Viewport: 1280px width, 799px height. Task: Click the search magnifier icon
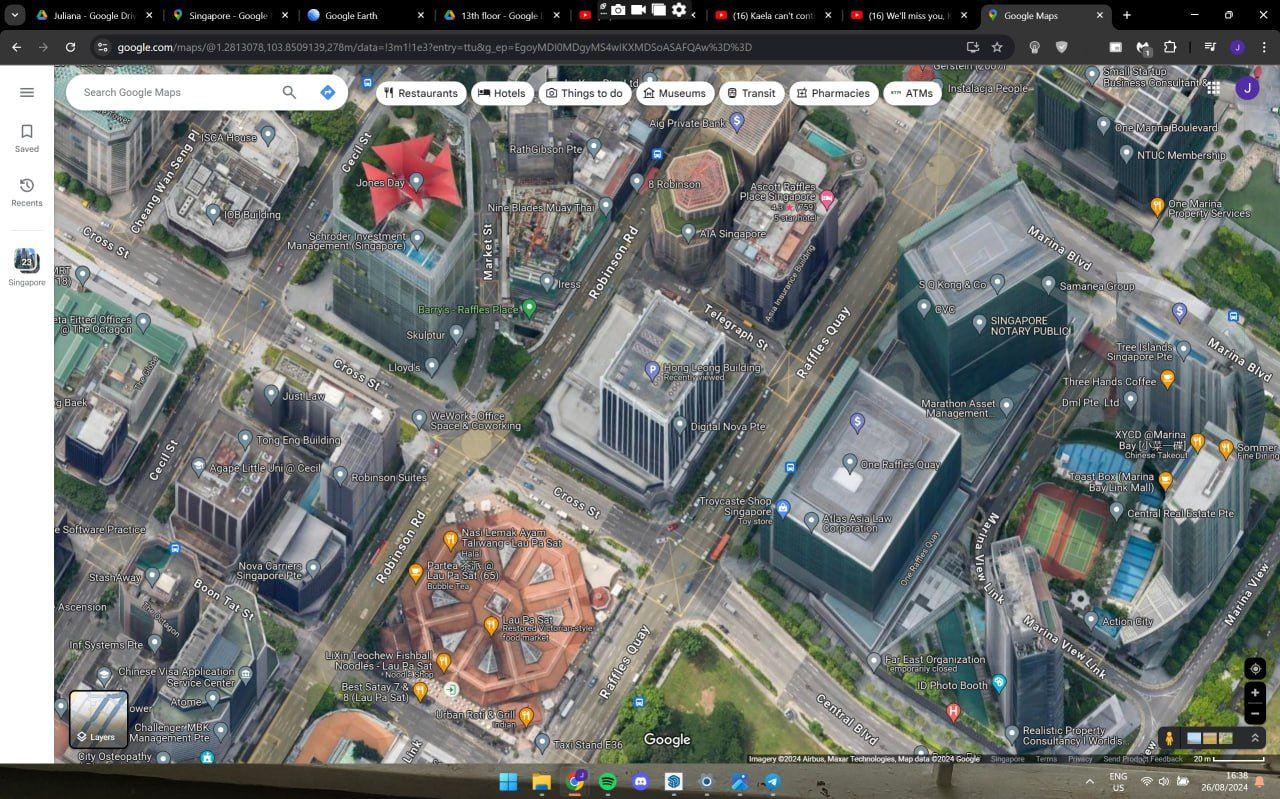[289, 92]
